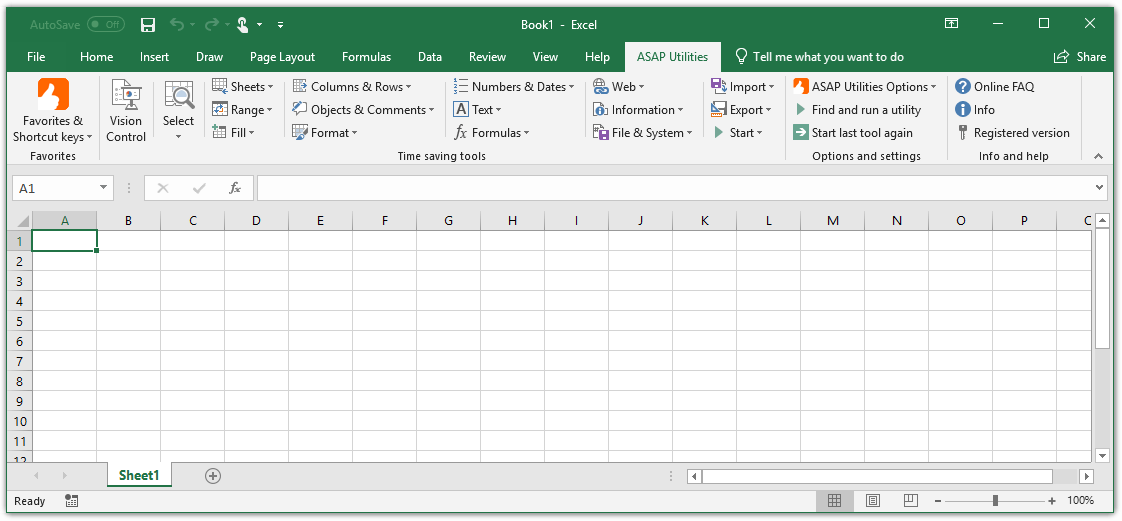The image size is (1122, 521).
Task: Click the Favorites & Shortcut keys icon
Action: pos(53,95)
